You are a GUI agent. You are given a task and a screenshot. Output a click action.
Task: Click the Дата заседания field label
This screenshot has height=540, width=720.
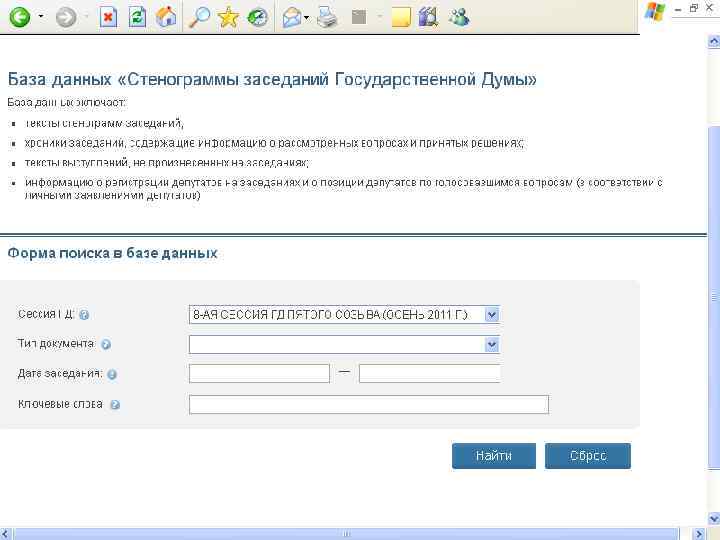[x=60, y=373]
